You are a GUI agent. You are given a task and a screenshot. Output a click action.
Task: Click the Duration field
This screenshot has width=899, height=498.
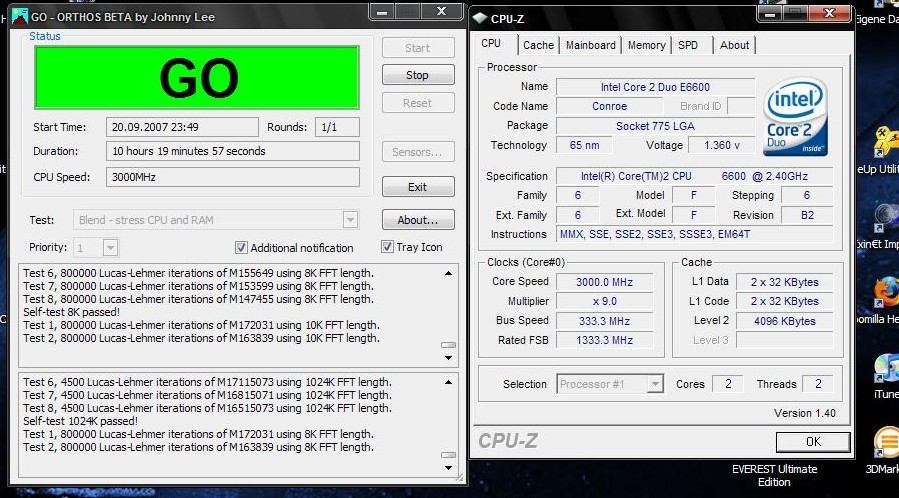point(233,151)
